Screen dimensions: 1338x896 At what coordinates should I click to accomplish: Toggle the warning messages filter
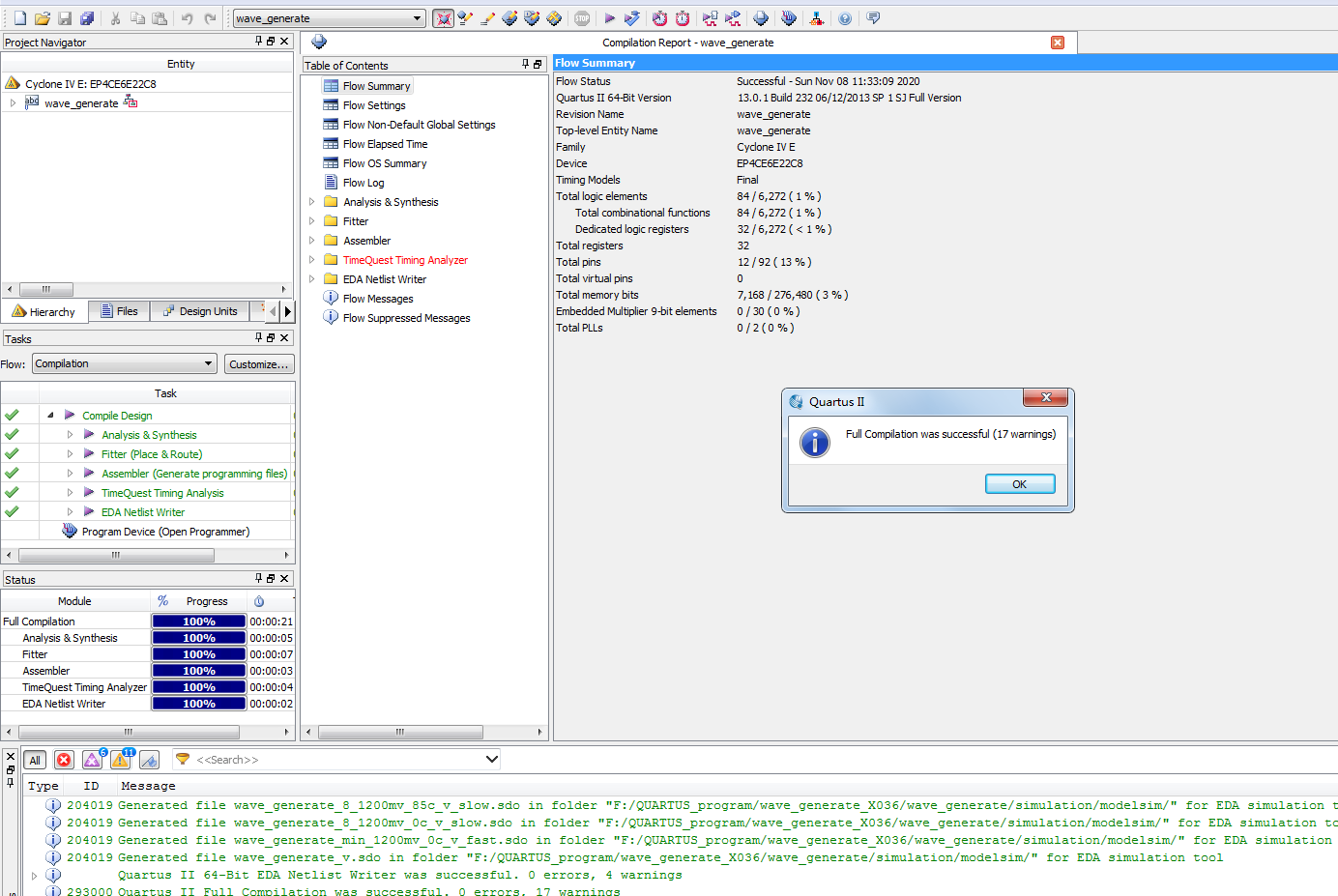pos(121,760)
